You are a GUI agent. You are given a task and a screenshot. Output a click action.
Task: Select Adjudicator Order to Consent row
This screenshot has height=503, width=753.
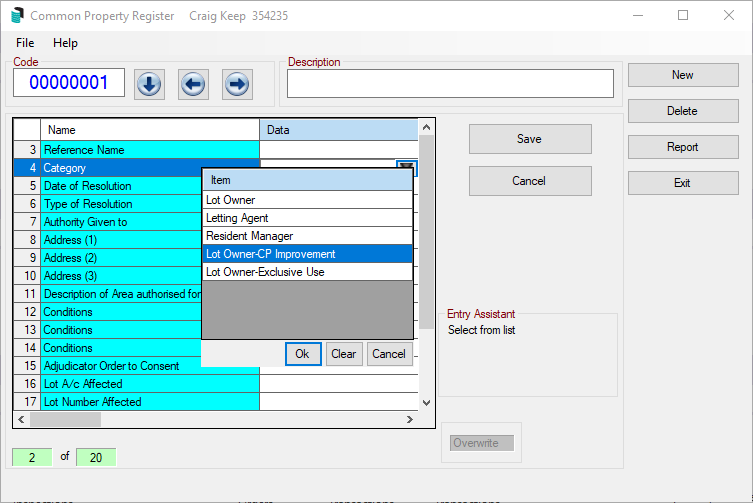(x=121, y=366)
